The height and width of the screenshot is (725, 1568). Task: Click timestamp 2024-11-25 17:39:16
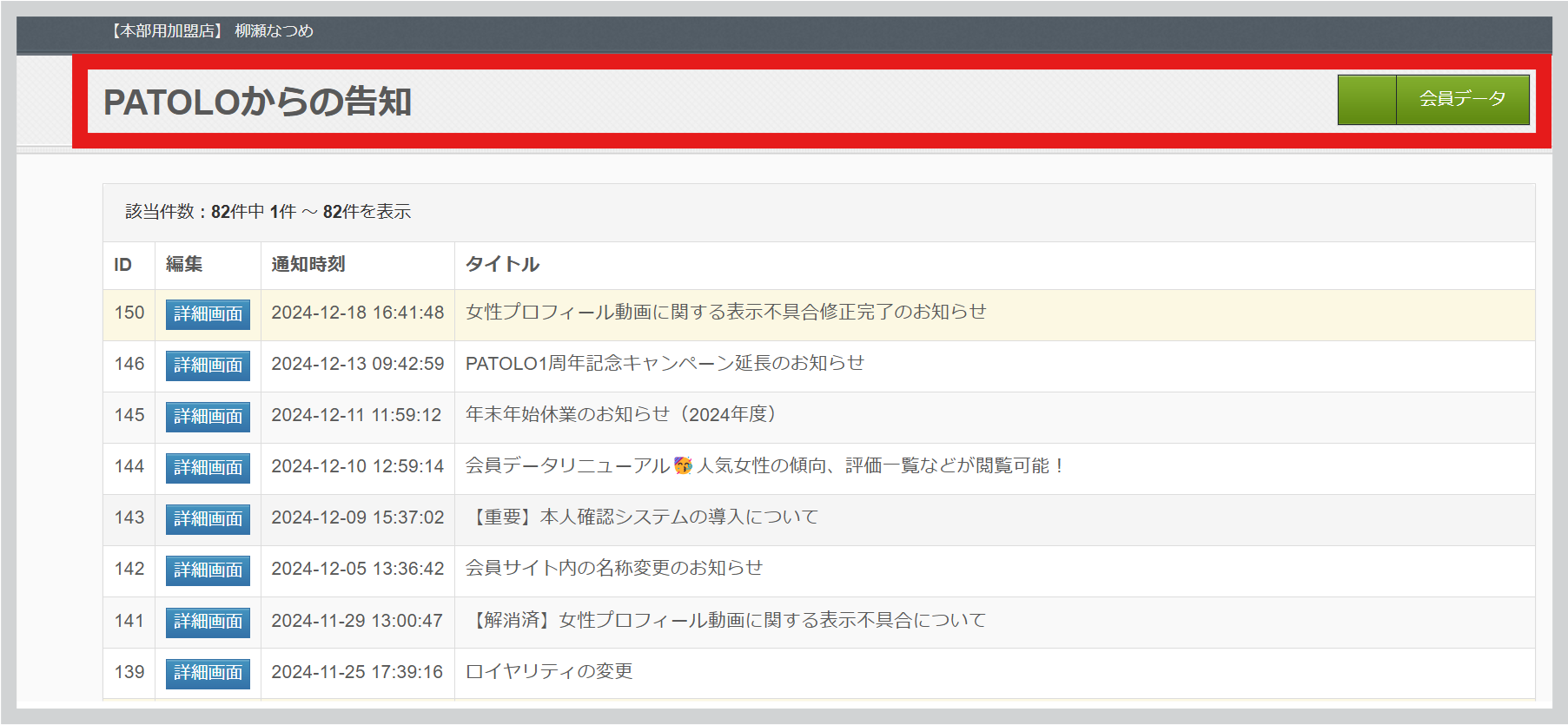pos(357,672)
